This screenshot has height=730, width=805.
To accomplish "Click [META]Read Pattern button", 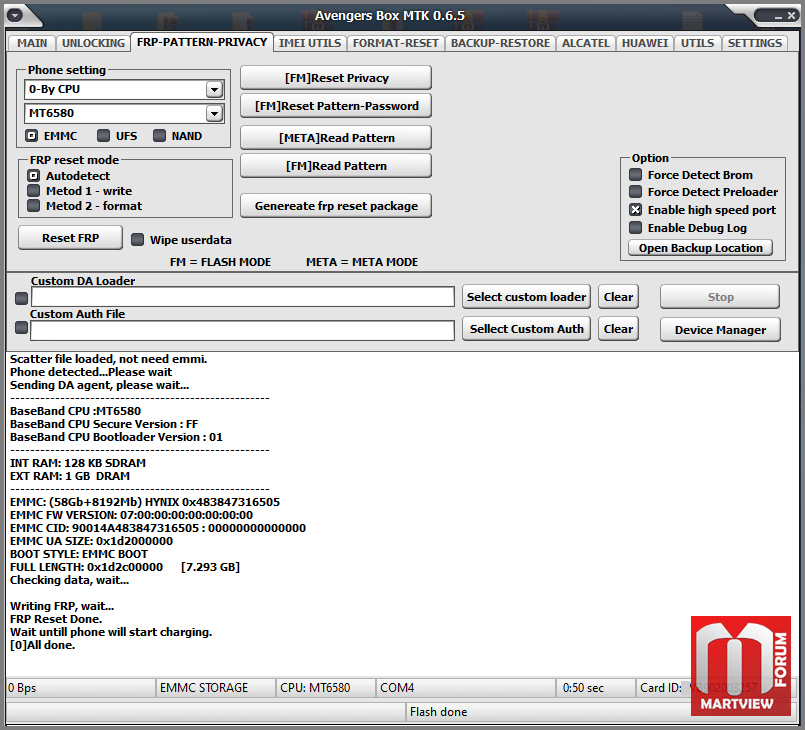I will pyautogui.click(x=336, y=138).
